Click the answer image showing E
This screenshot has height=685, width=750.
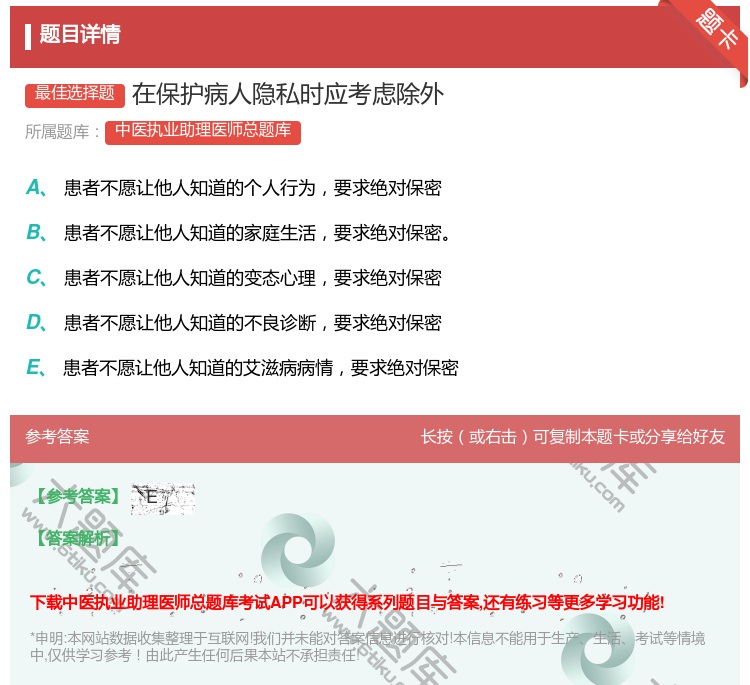click(x=163, y=498)
